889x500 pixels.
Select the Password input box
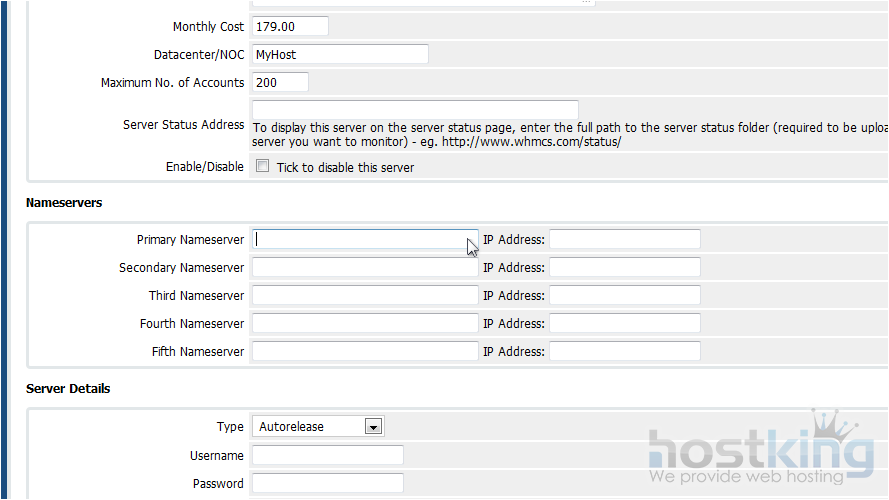click(327, 484)
